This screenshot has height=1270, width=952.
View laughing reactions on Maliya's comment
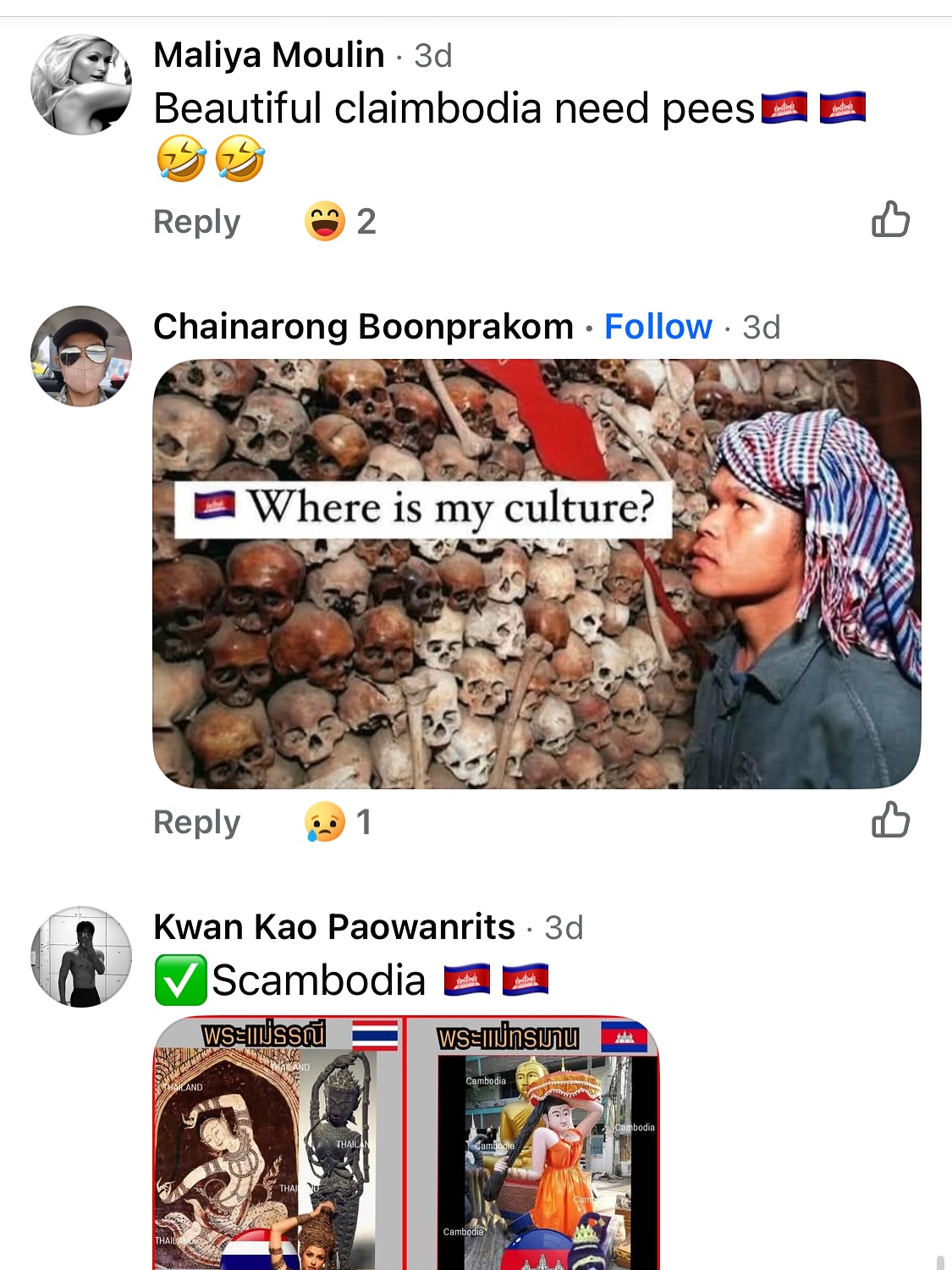click(x=325, y=222)
